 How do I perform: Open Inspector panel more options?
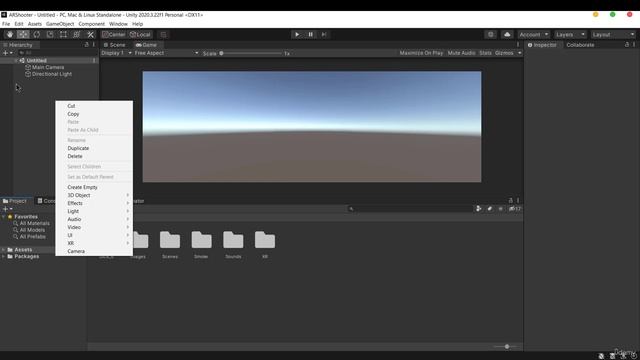[x=634, y=44]
